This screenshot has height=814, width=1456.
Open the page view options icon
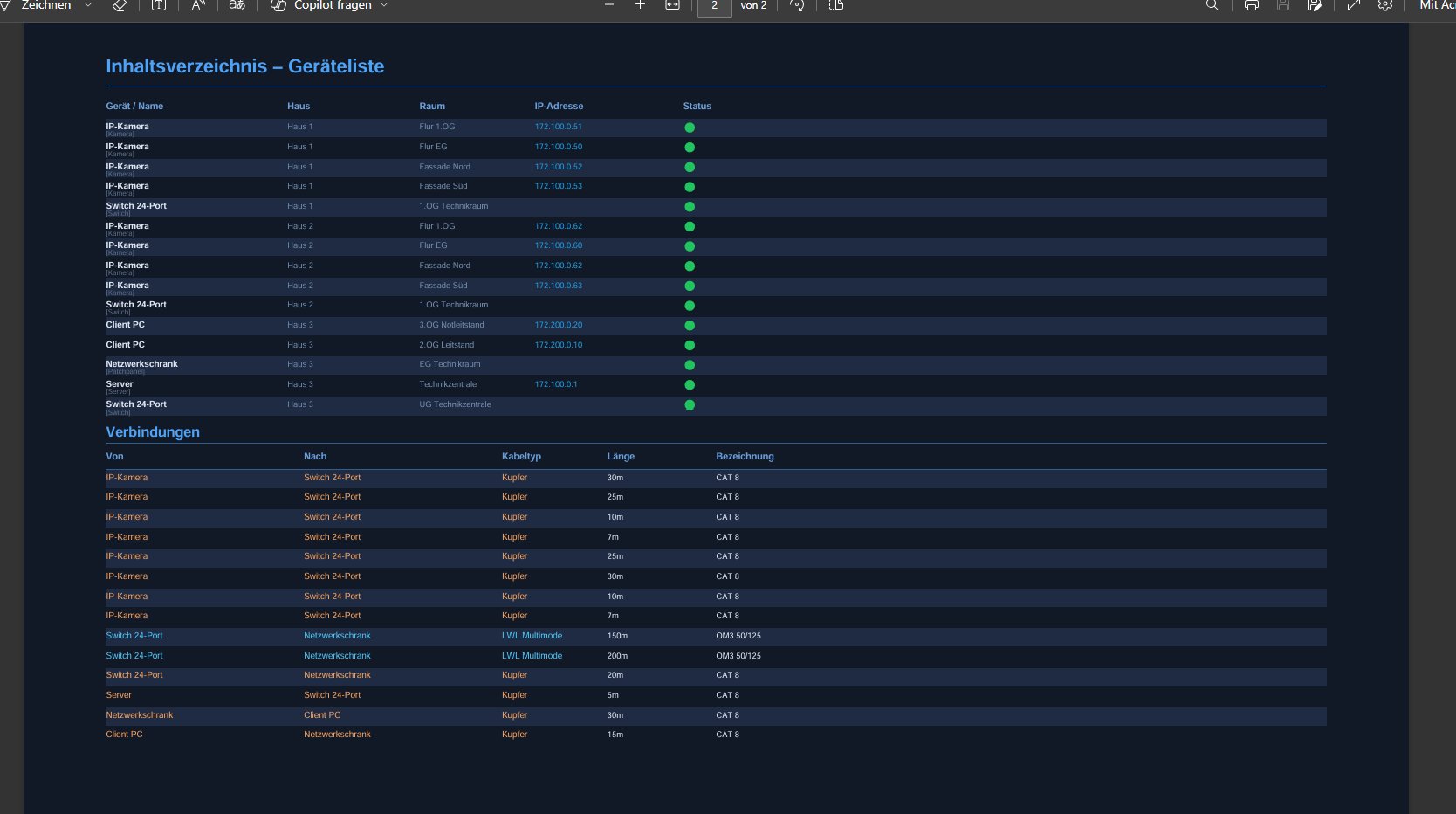(x=836, y=5)
